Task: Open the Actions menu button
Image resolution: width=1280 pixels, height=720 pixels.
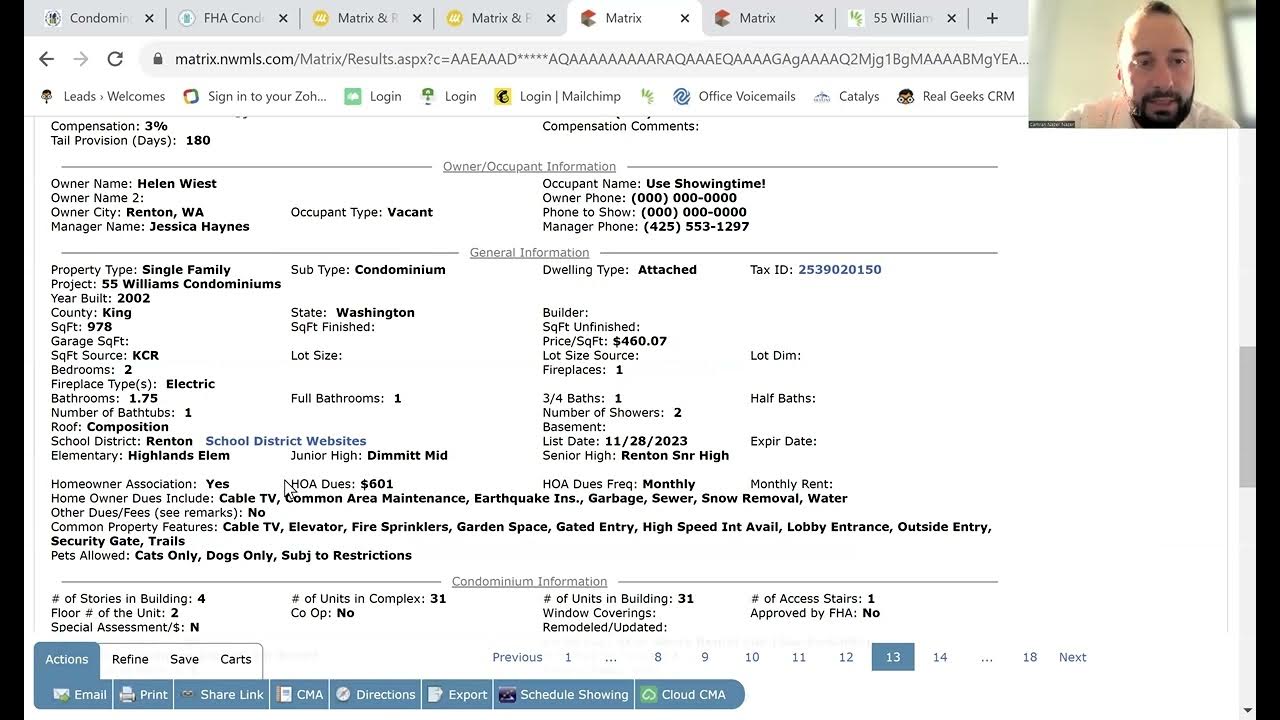Action: click(x=67, y=659)
